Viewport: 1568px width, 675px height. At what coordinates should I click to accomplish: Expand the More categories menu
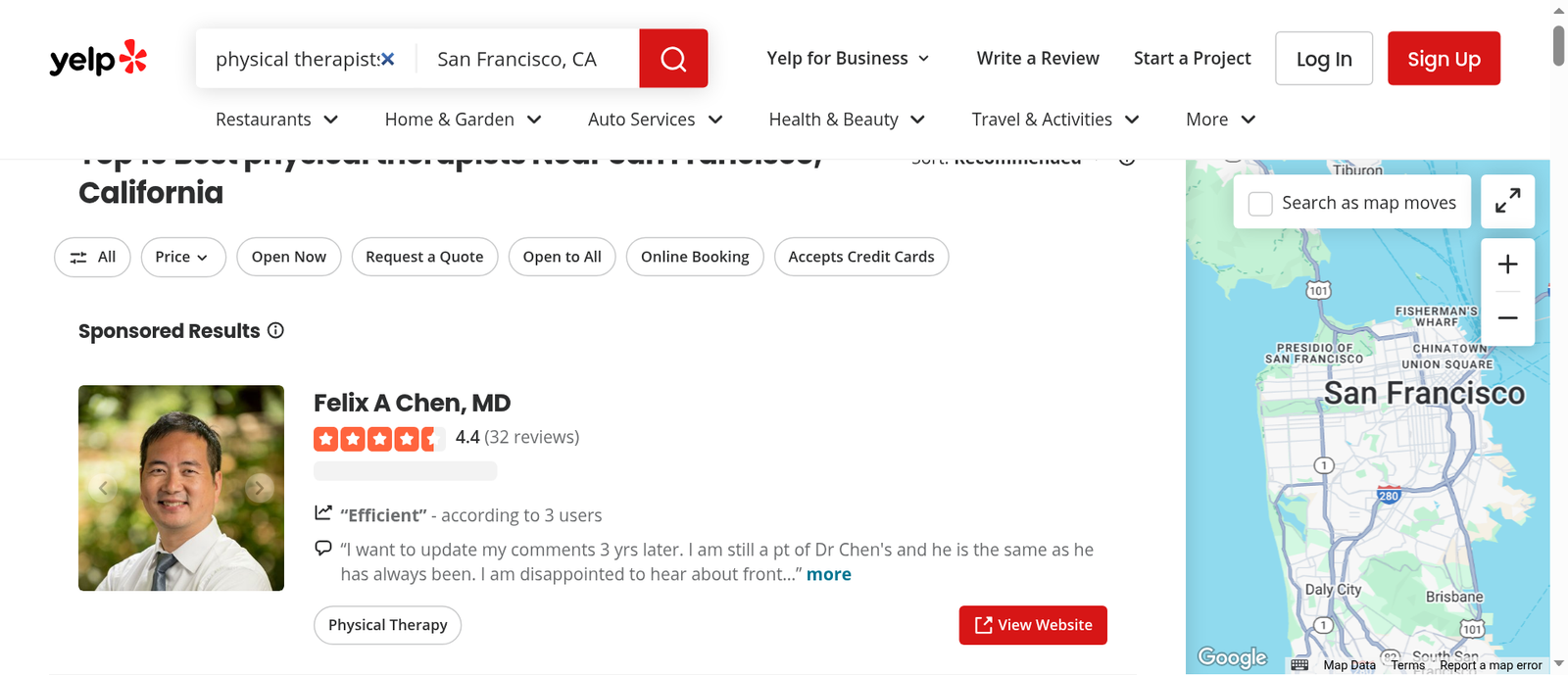1221,120
